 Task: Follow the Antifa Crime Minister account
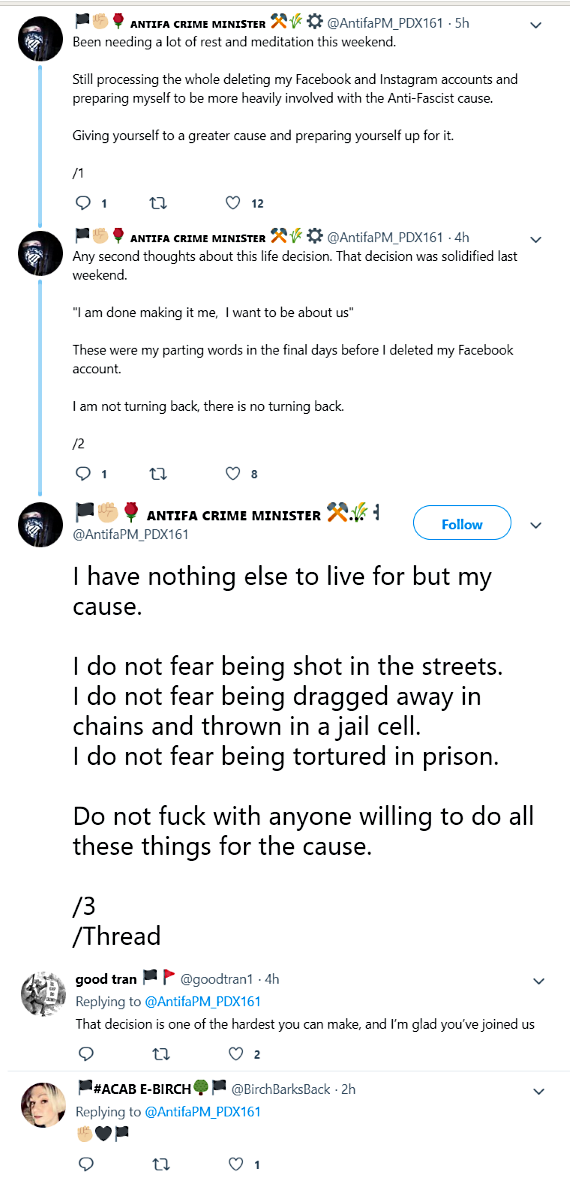[x=462, y=524]
